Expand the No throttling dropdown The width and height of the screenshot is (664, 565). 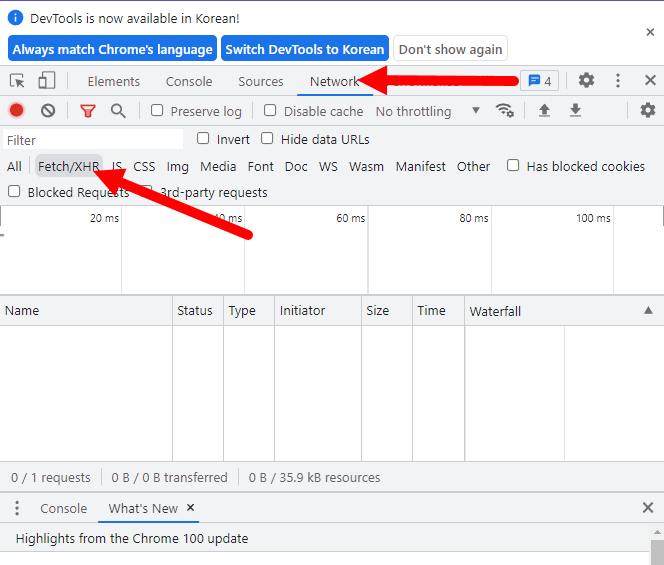428,111
